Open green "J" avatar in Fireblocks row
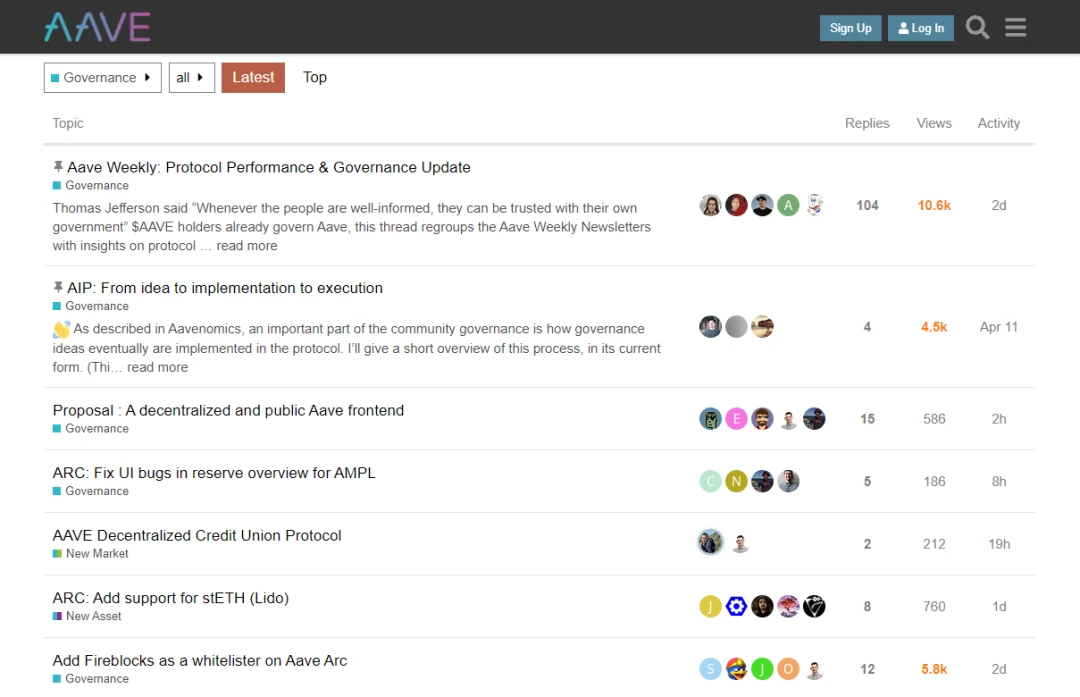 point(762,669)
